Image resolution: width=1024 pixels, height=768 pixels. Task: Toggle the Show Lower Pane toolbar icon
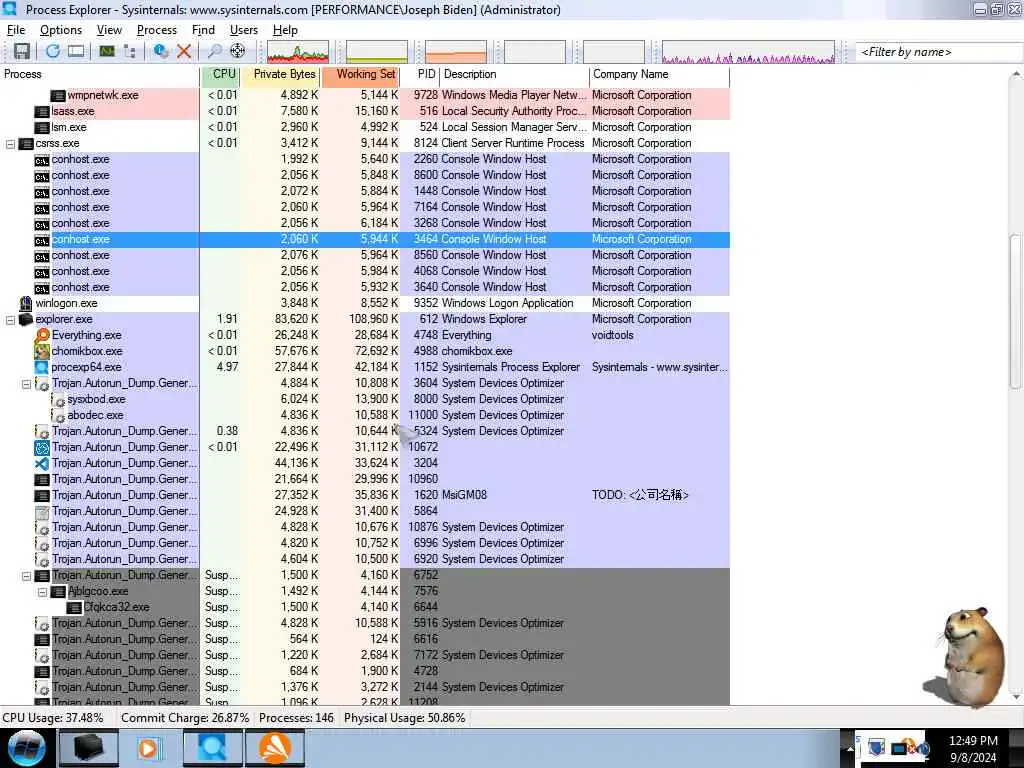[76, 51]
